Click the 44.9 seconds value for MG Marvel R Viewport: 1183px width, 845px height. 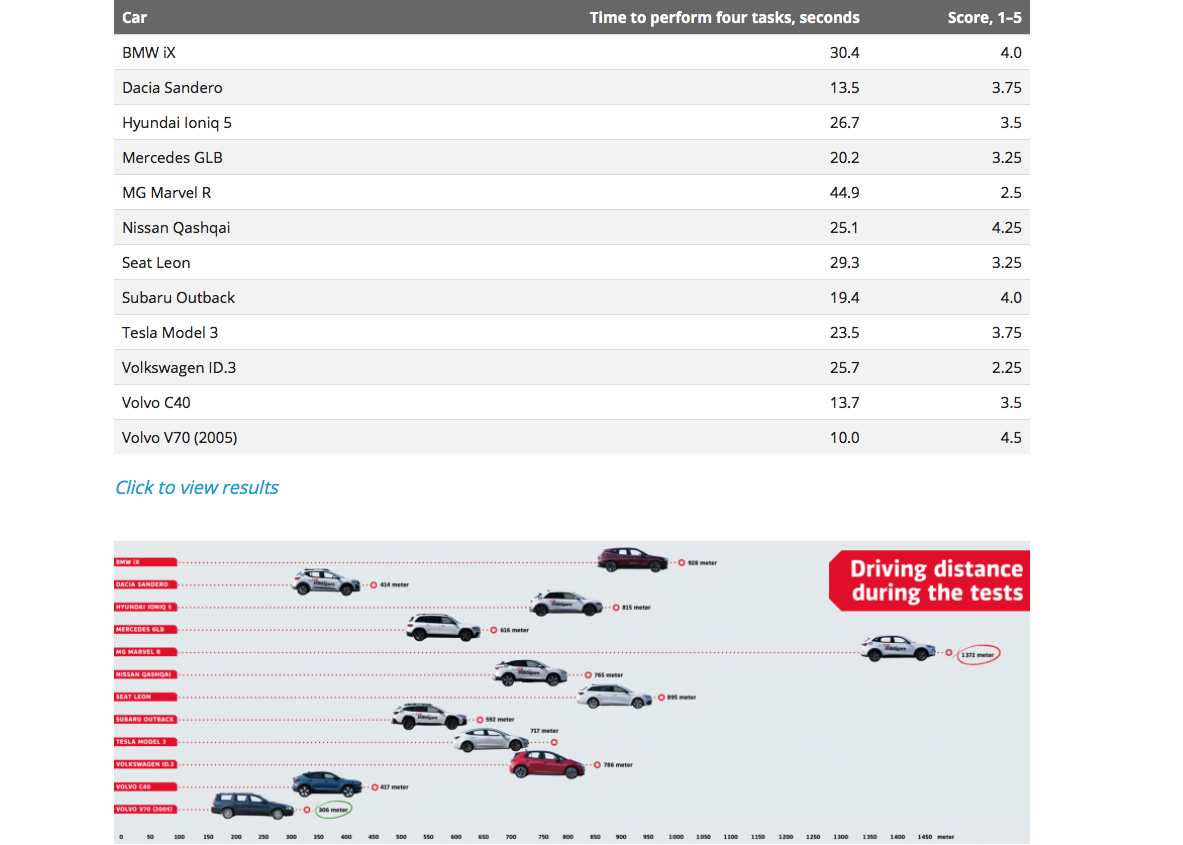pyautogui.click(x=844, y=193)
